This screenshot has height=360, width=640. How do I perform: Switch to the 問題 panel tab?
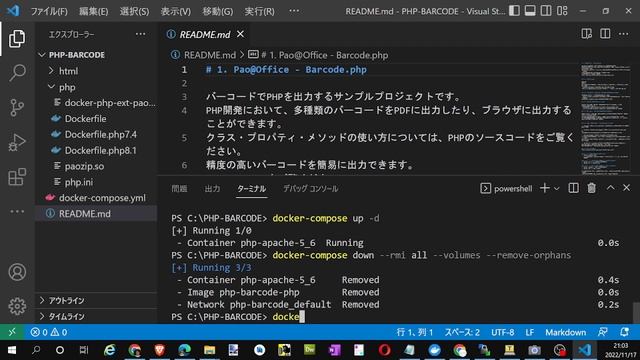point(179,189)
